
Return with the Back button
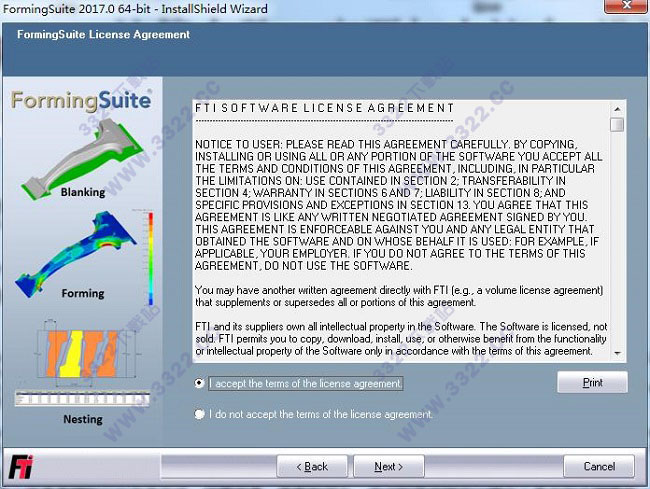point(312,466)
